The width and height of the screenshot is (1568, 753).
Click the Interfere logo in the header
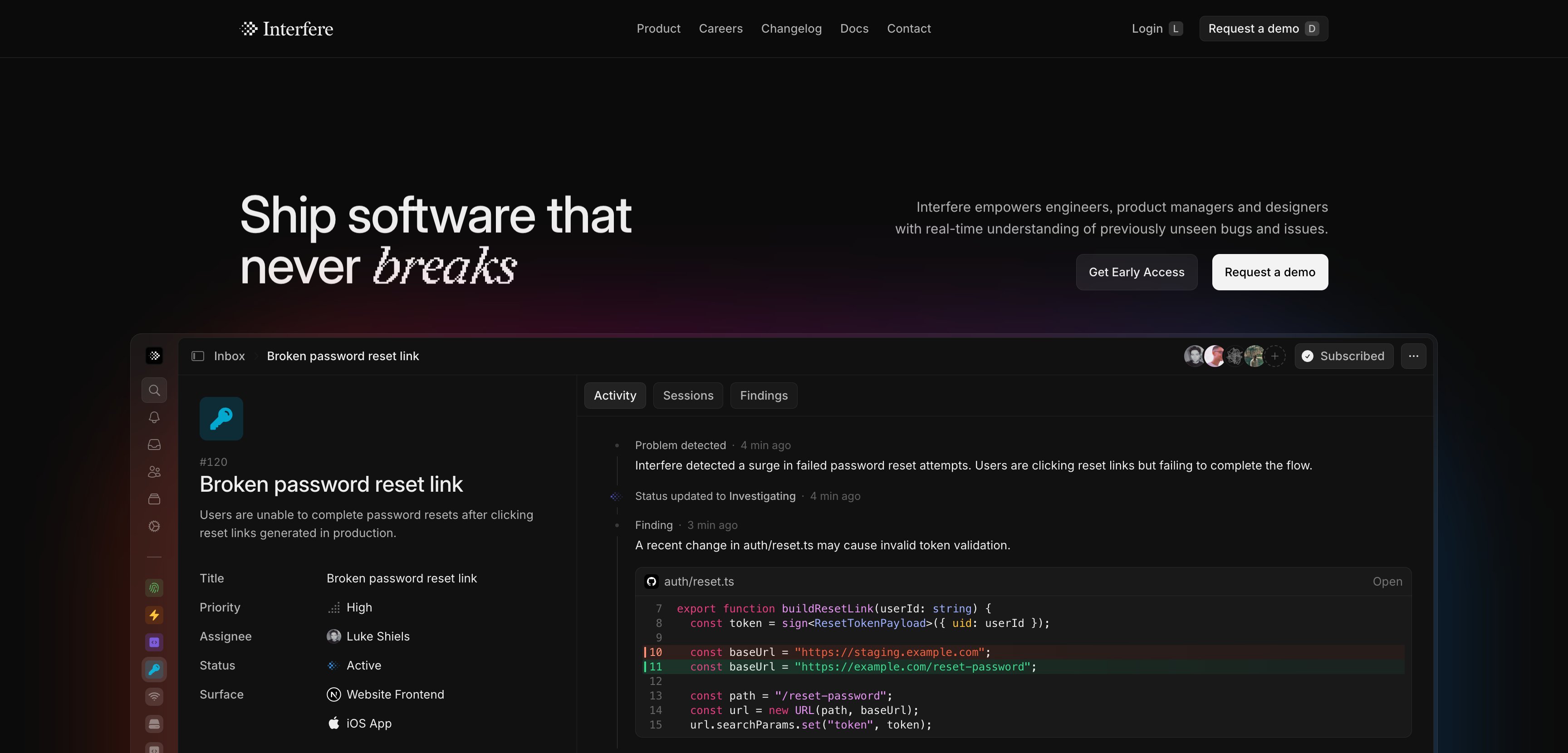point(287,29)
